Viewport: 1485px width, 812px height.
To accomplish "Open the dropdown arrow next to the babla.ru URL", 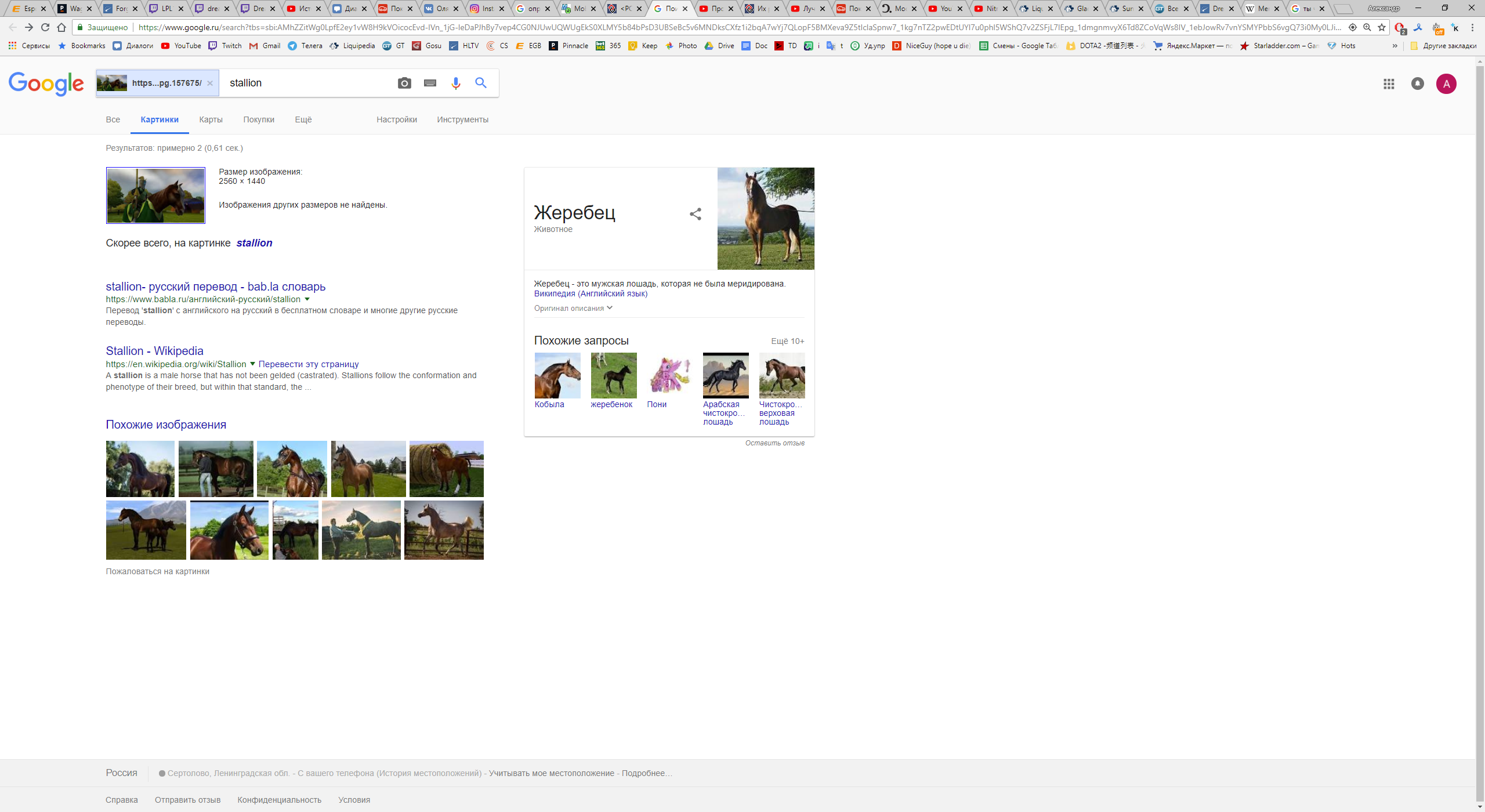I will 307,299.
